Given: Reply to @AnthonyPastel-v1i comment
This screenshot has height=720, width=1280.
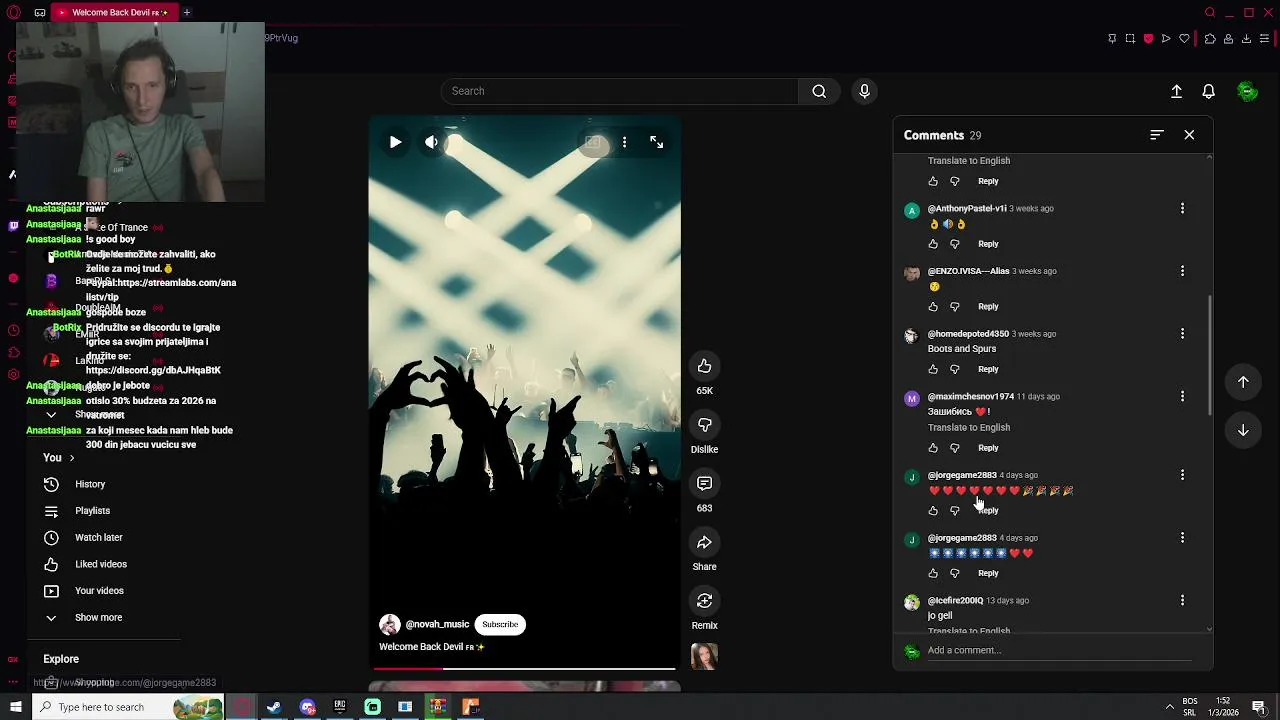Looking at the screenshot, I should click(x=988, y=244).
